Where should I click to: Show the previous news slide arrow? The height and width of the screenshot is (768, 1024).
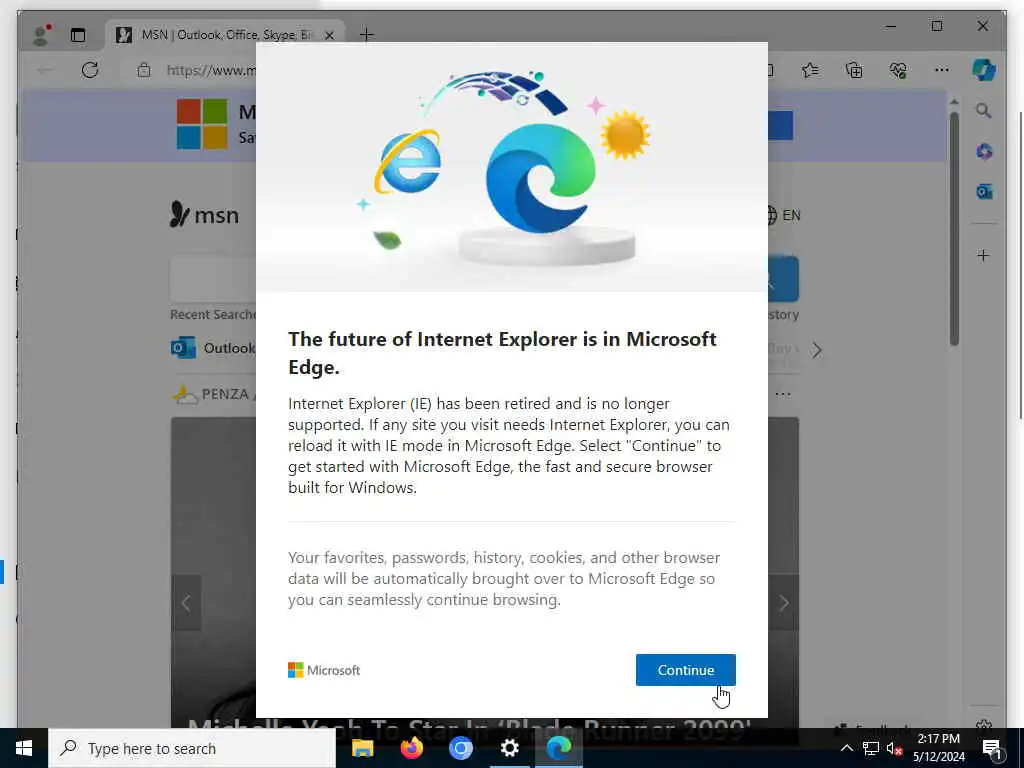tap(186, 603)
